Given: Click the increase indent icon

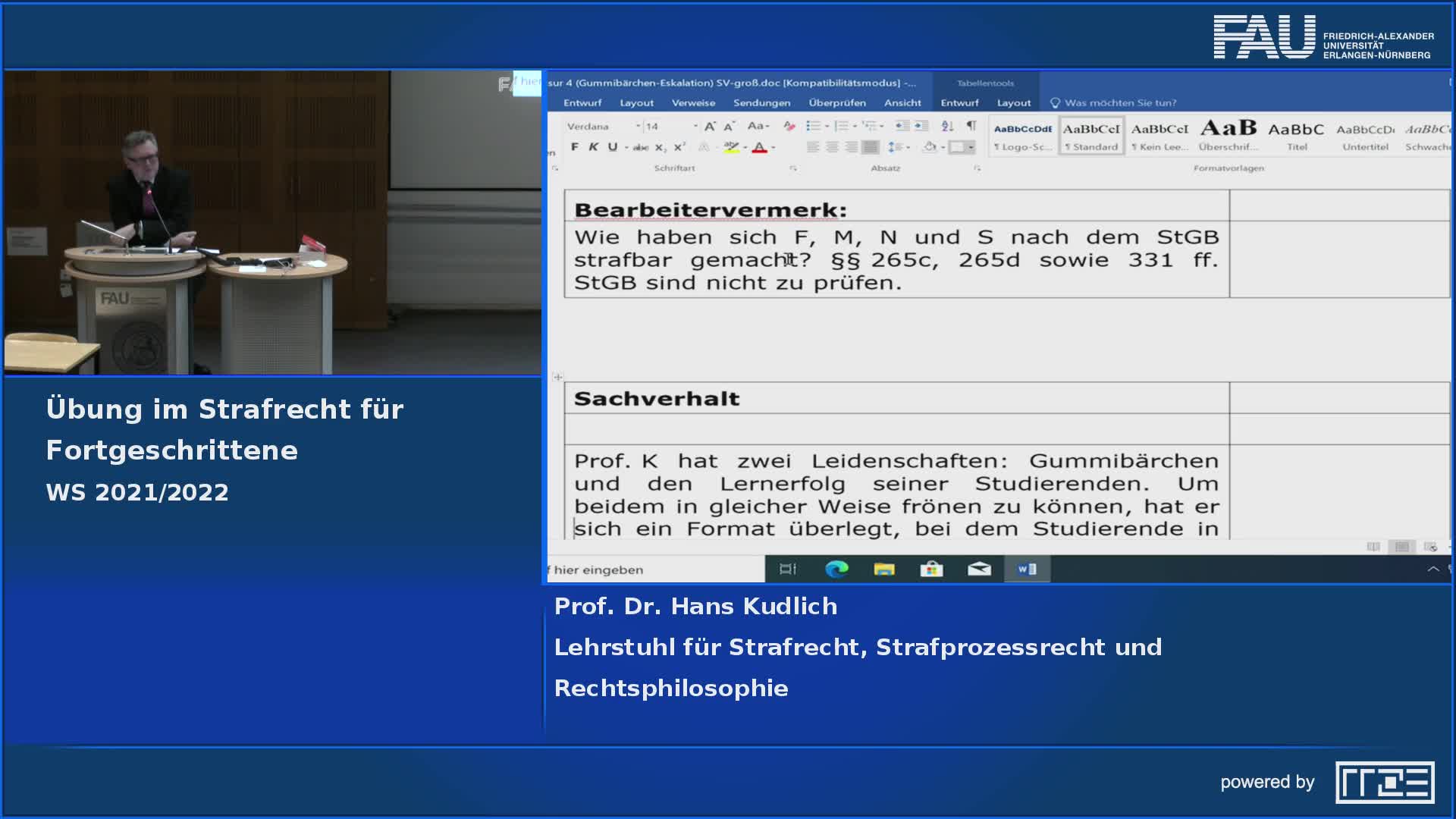Looking at the screenshot, I should click(921, 126).
